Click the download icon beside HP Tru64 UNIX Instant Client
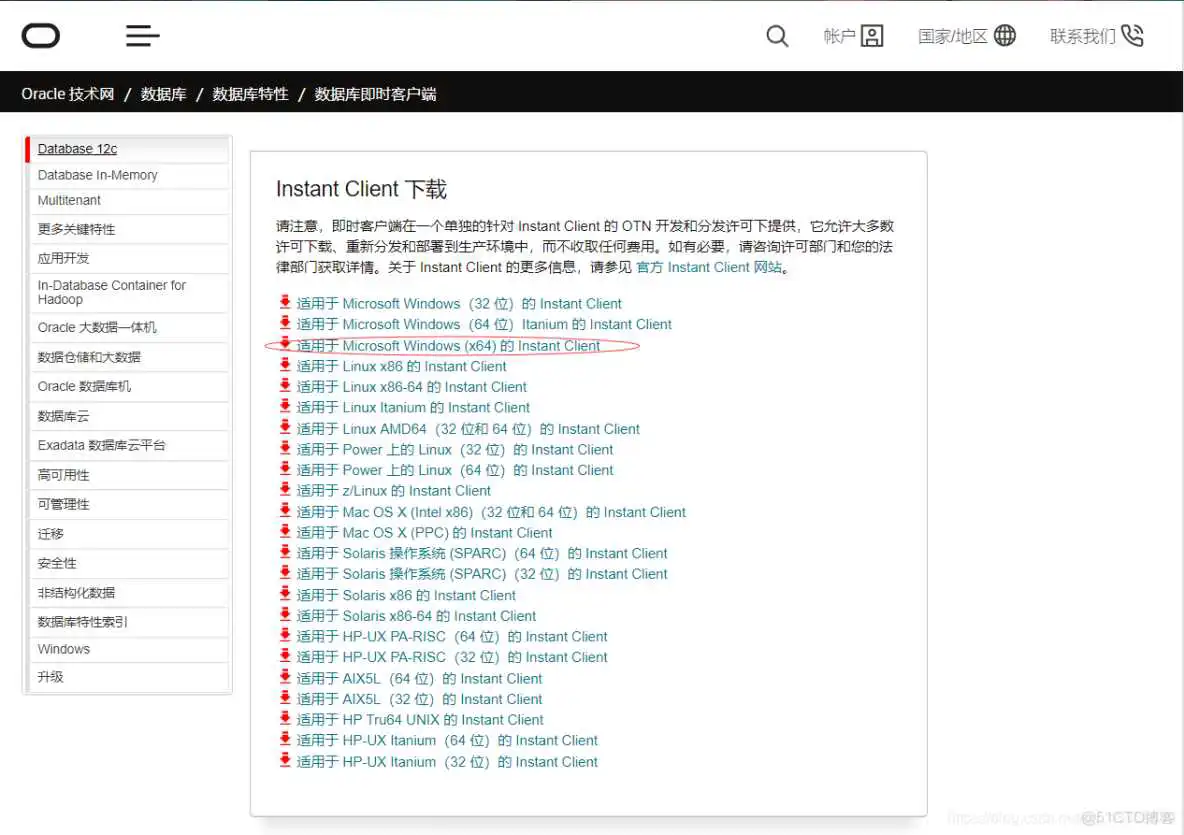Viewport: 1184px width, 835px height. [283, 719]
